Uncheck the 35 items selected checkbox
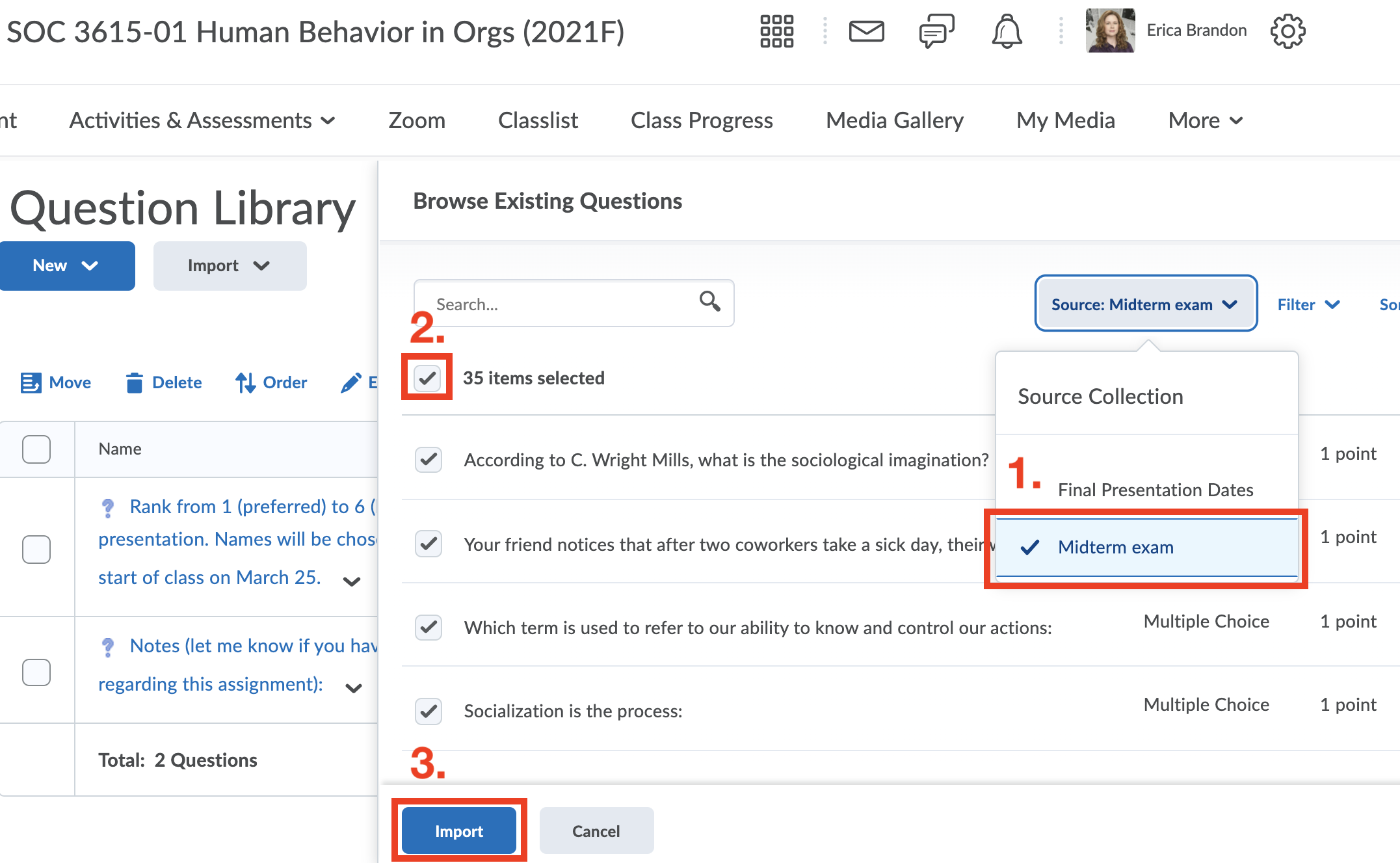1400x863 pixels. pyautogui.click(x=427, y=378)
